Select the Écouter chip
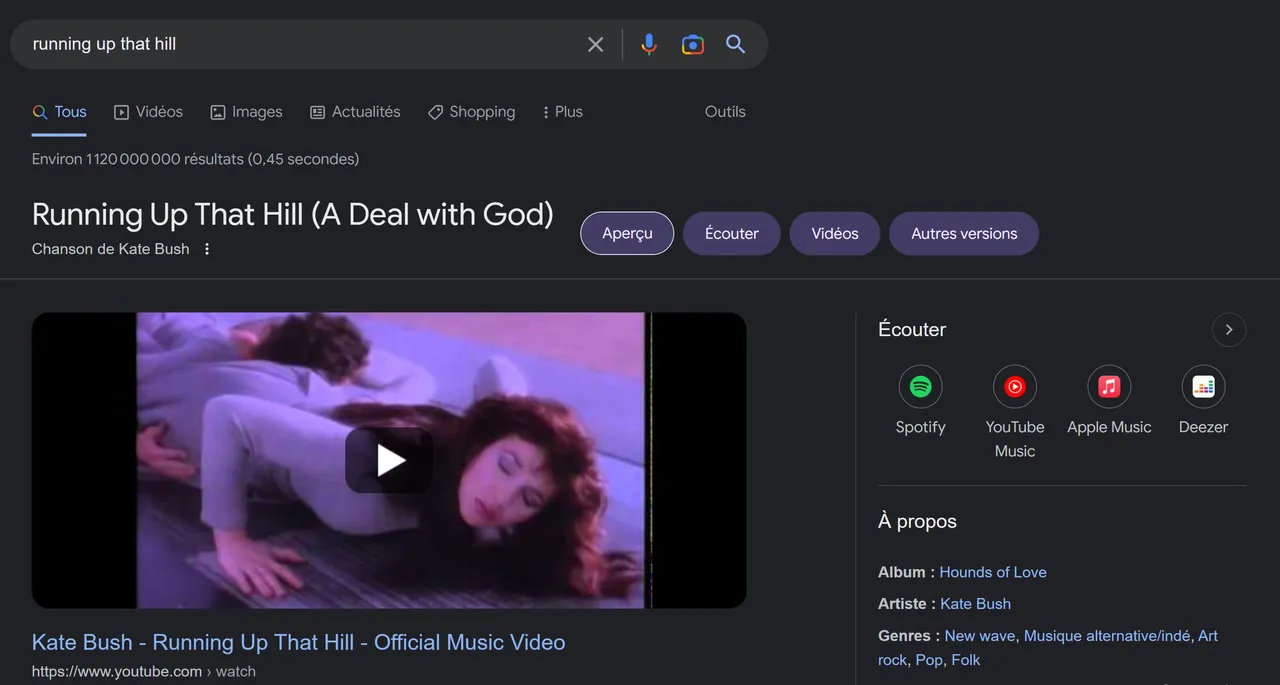The height and width of the screenshot is (685, 1280). coord(732,233)
